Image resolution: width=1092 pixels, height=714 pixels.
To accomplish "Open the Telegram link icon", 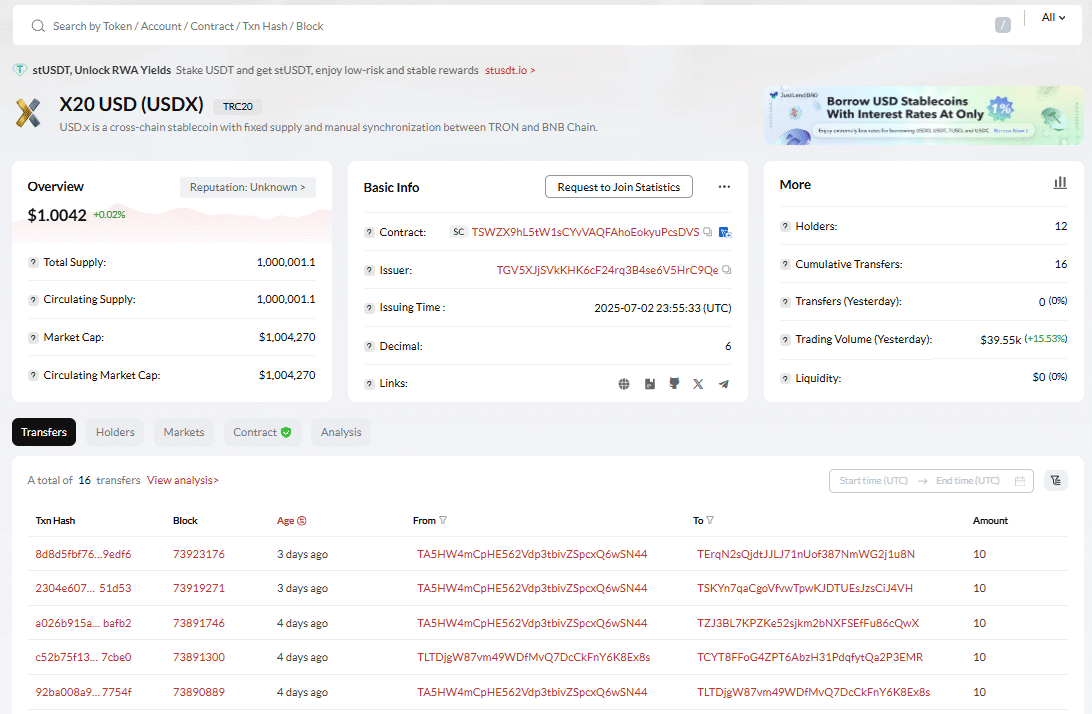I will [x=724, y=384].
